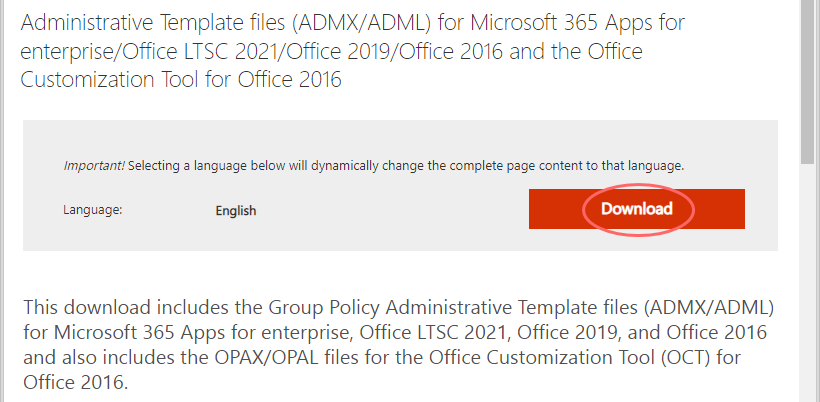Open the English language selector
Viewport: 820px width, 402px height.
pos(236,211)
